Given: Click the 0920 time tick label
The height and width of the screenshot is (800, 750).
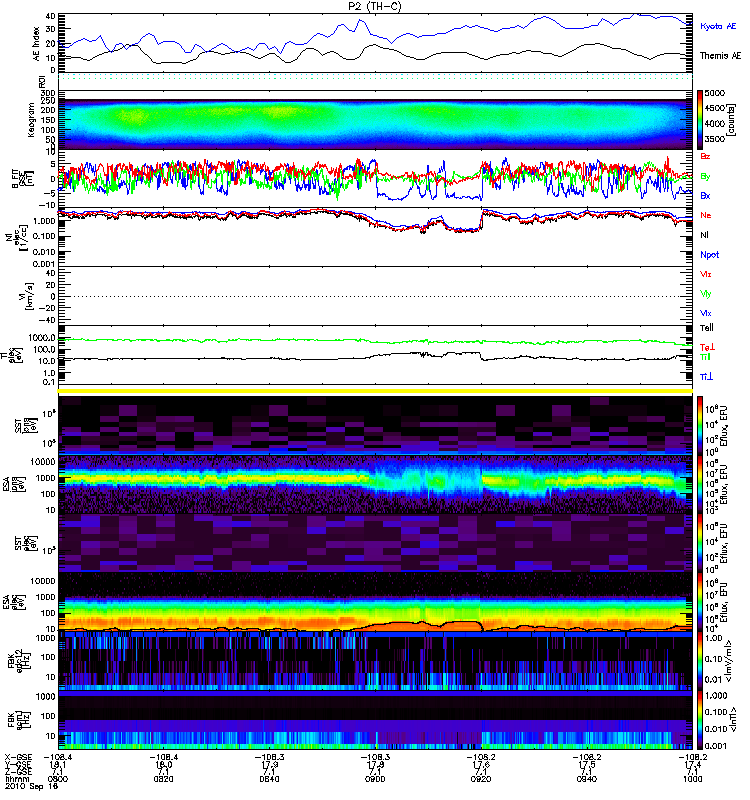Looking at the screenshot, I should pos(481,779).
